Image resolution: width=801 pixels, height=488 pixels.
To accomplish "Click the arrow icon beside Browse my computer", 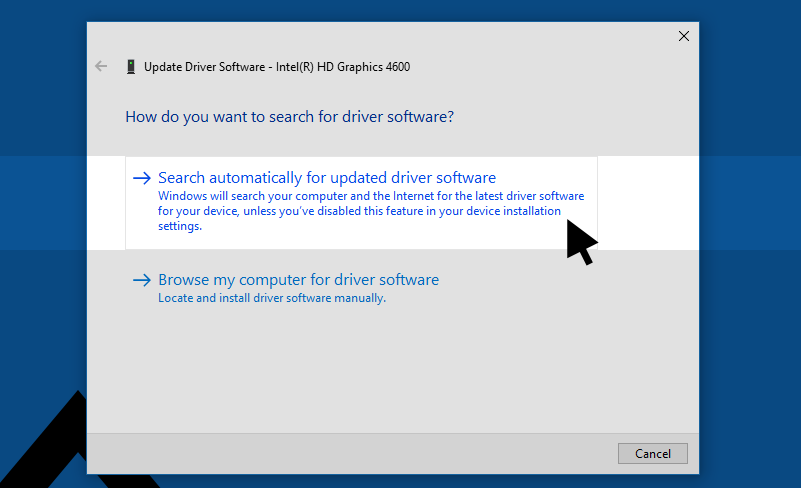I will [x=142, y=280].
